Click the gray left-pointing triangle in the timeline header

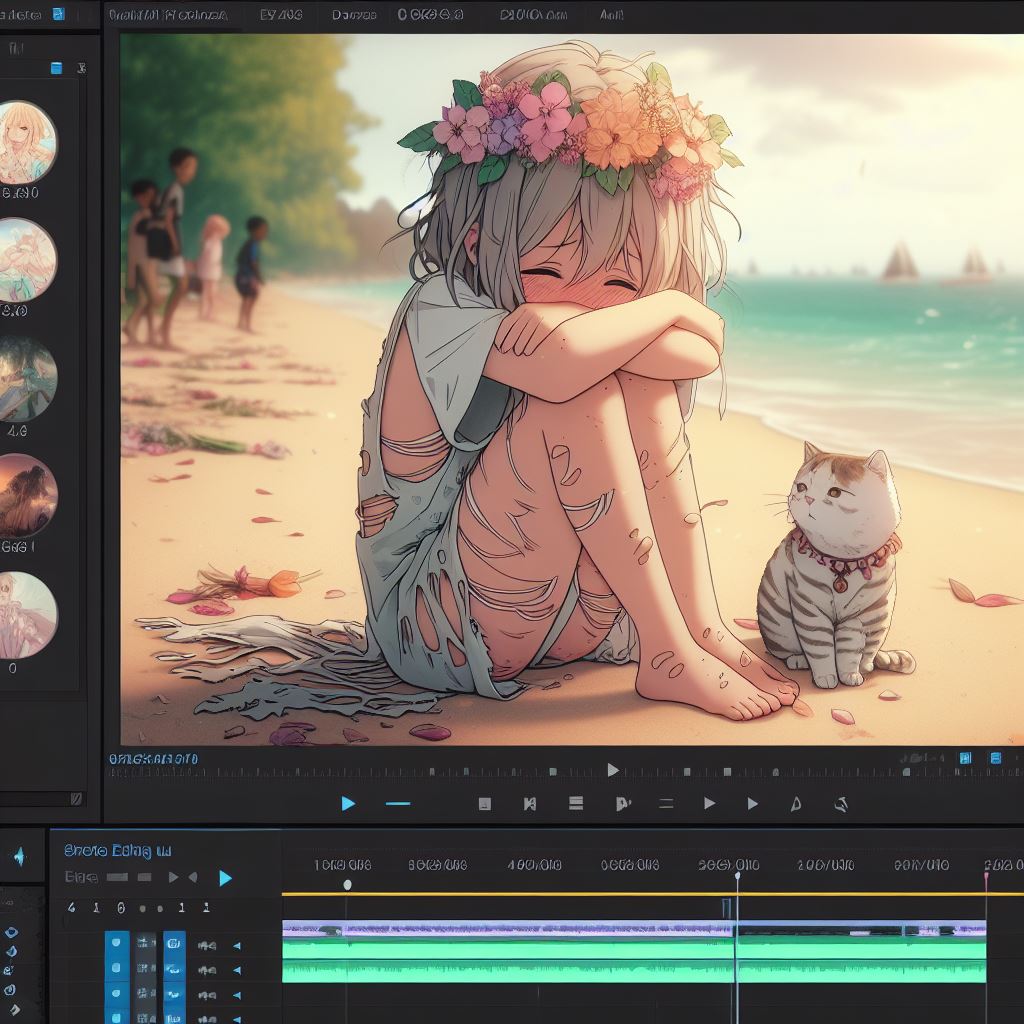click(193, 877)
